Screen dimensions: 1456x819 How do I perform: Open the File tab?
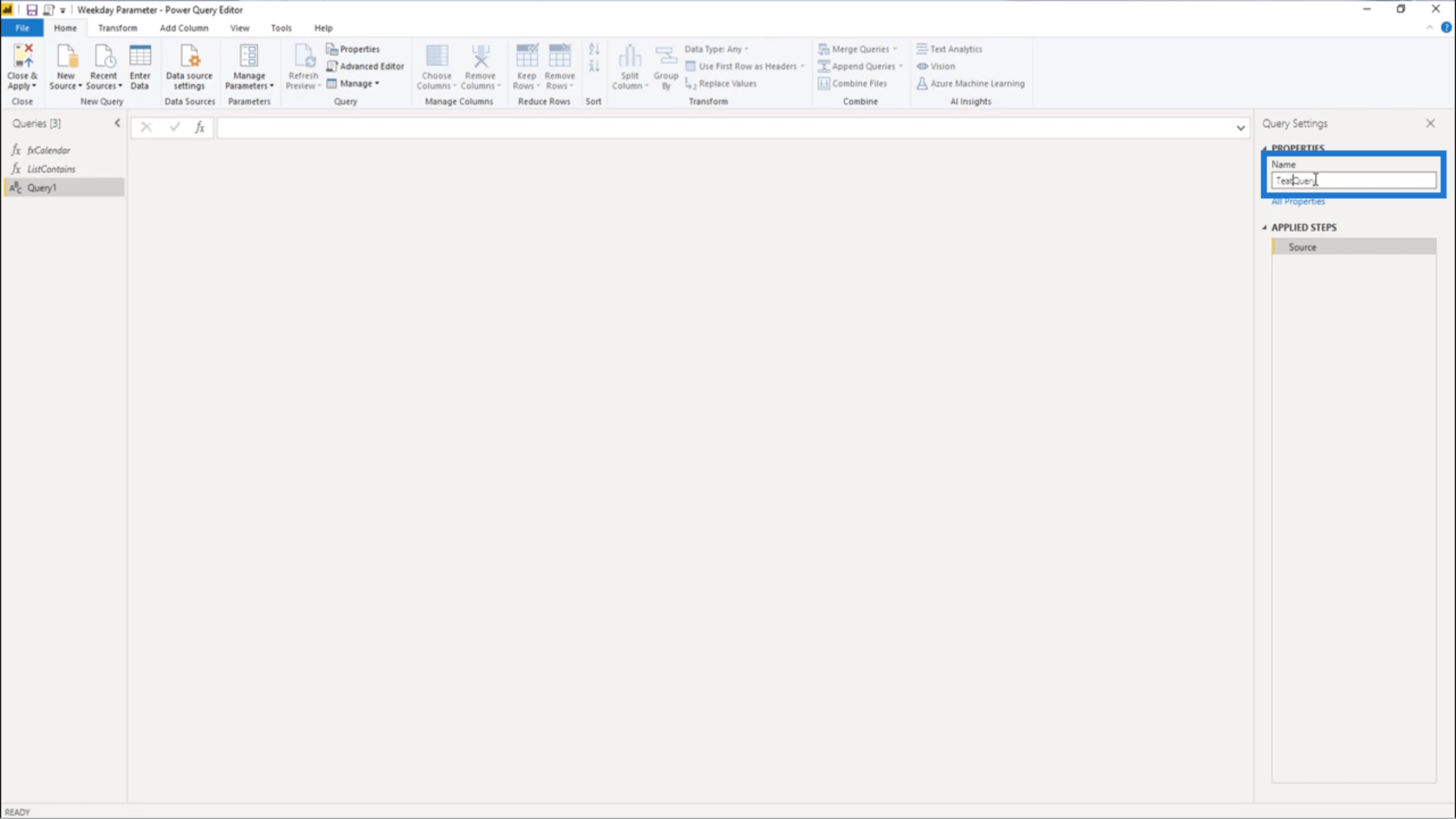[x=22, y=28]
